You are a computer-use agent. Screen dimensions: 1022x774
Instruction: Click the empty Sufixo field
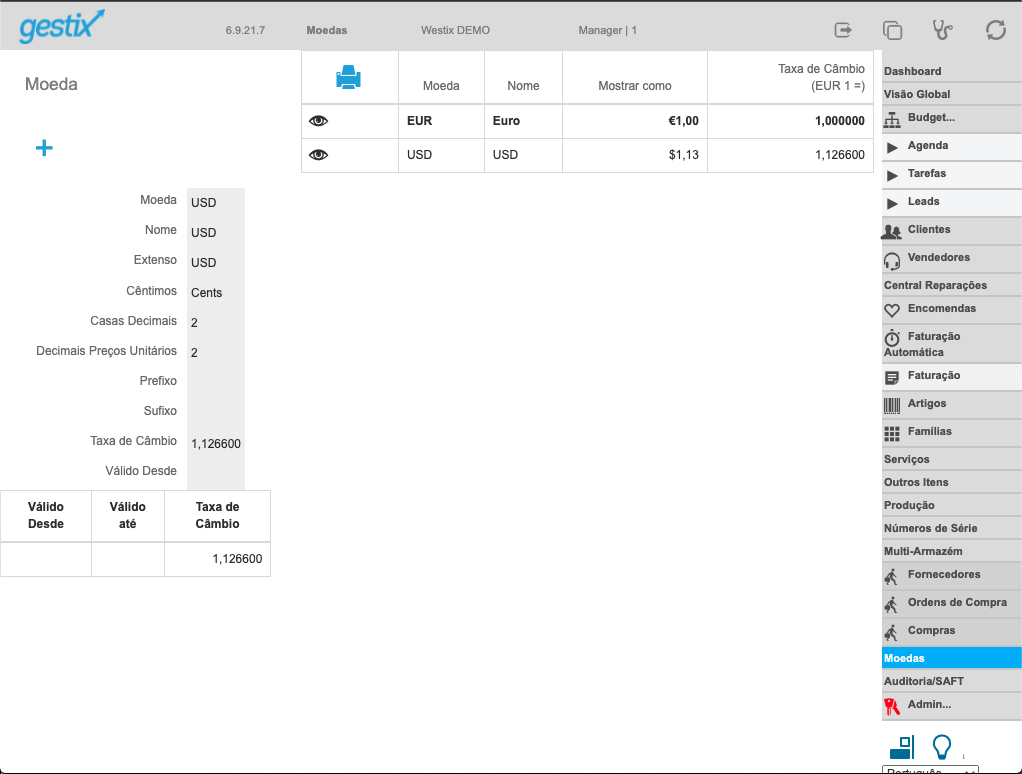pyautogui.click(x=216, y=411)
